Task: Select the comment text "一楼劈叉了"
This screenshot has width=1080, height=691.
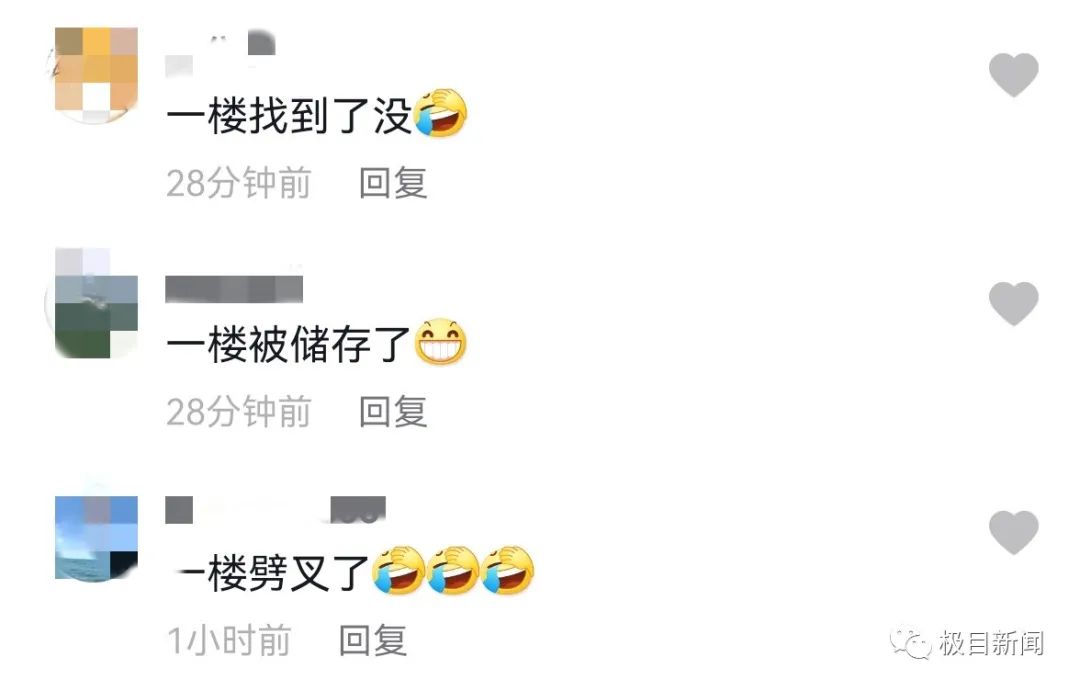Action: point(268,573)
